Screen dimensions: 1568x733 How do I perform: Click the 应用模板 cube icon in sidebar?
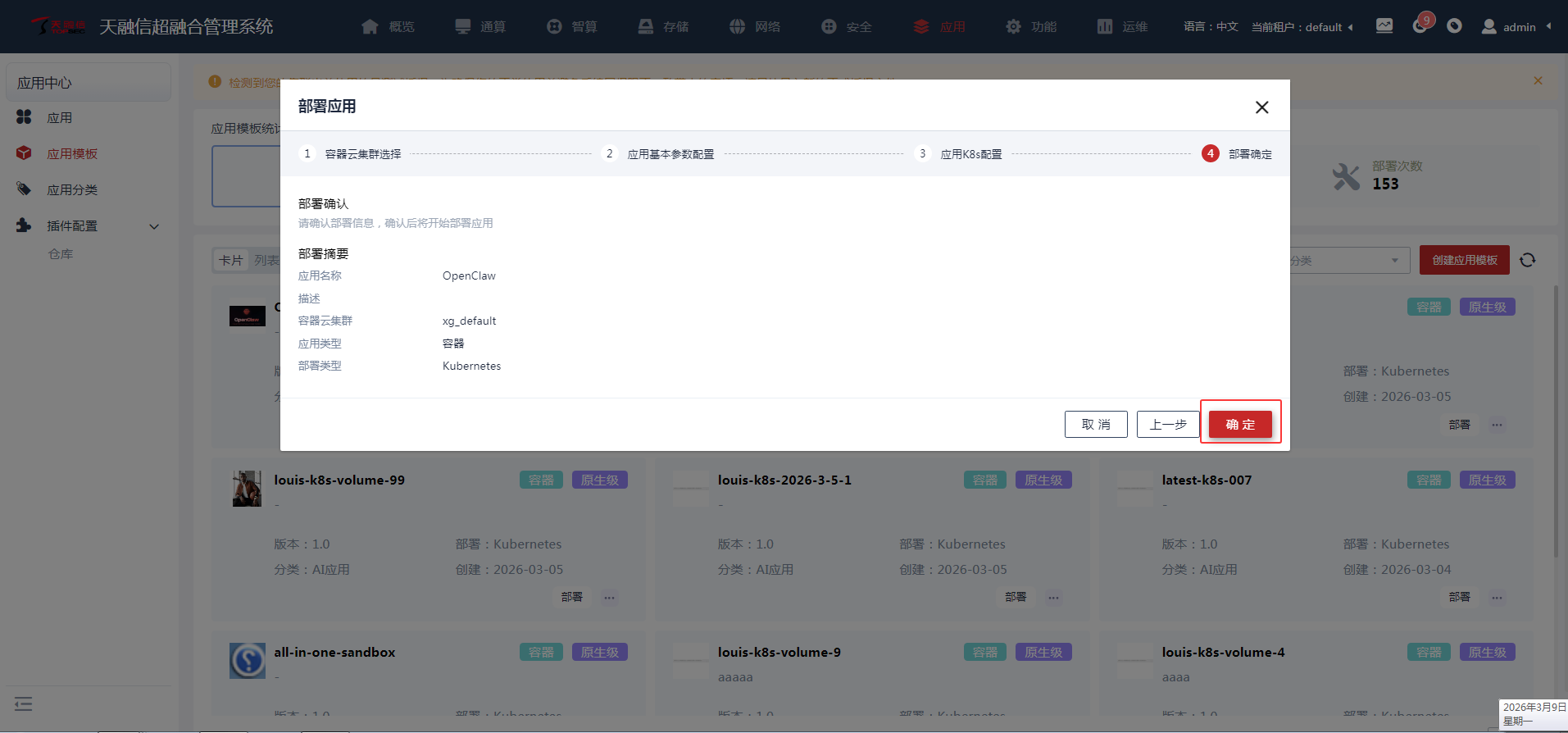tap(24, 153)
